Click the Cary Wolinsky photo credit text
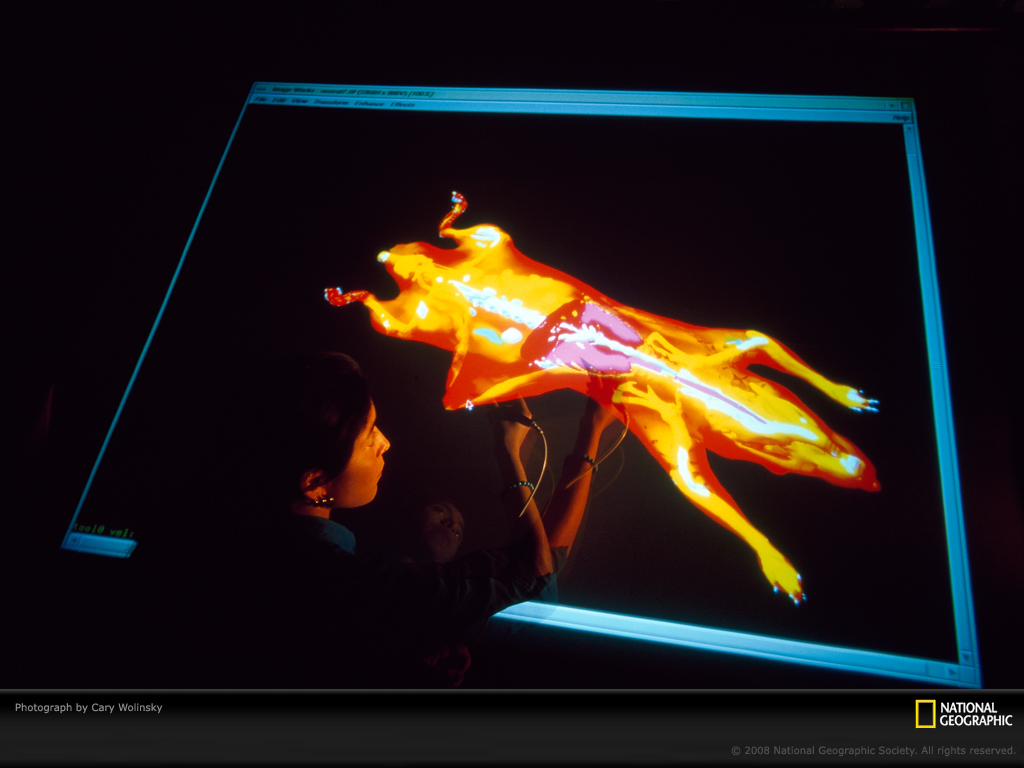 [89, 707]
